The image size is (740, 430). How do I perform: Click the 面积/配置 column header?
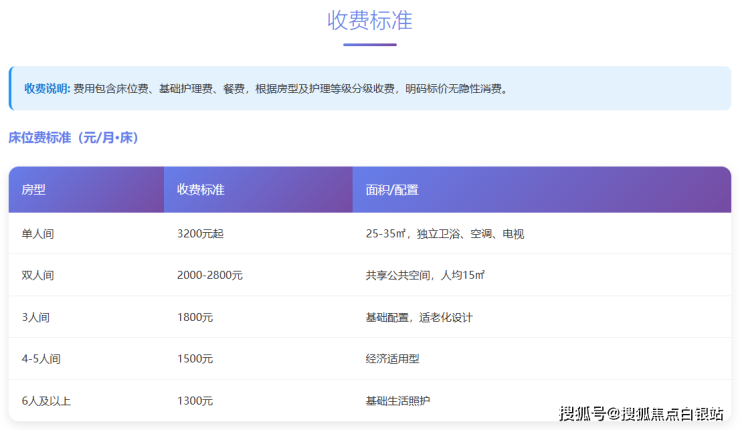click(x=392, y=190)
